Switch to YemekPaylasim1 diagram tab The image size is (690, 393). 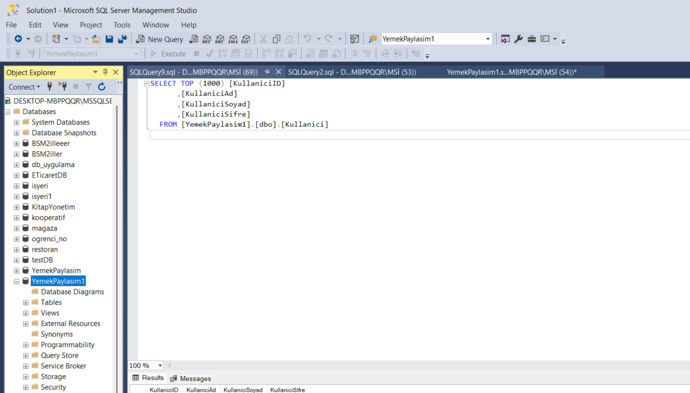(511, 72)
